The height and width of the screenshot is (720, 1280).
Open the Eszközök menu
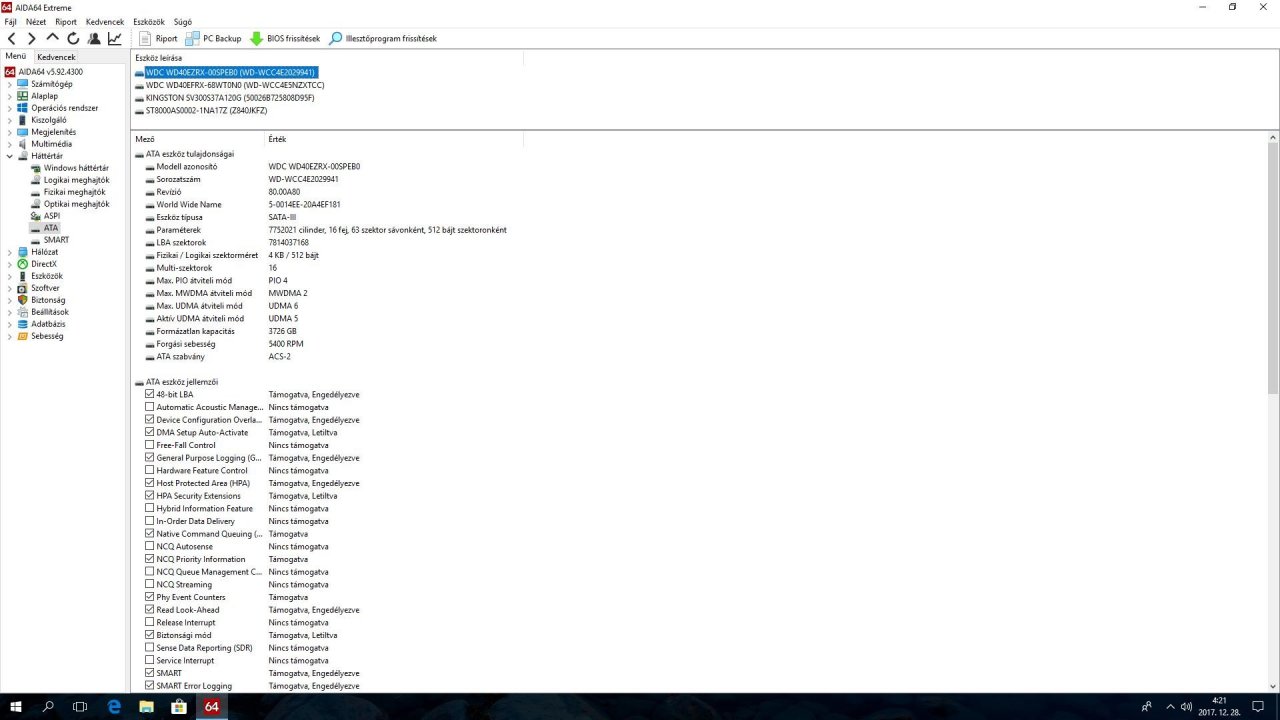coord(149,21)
